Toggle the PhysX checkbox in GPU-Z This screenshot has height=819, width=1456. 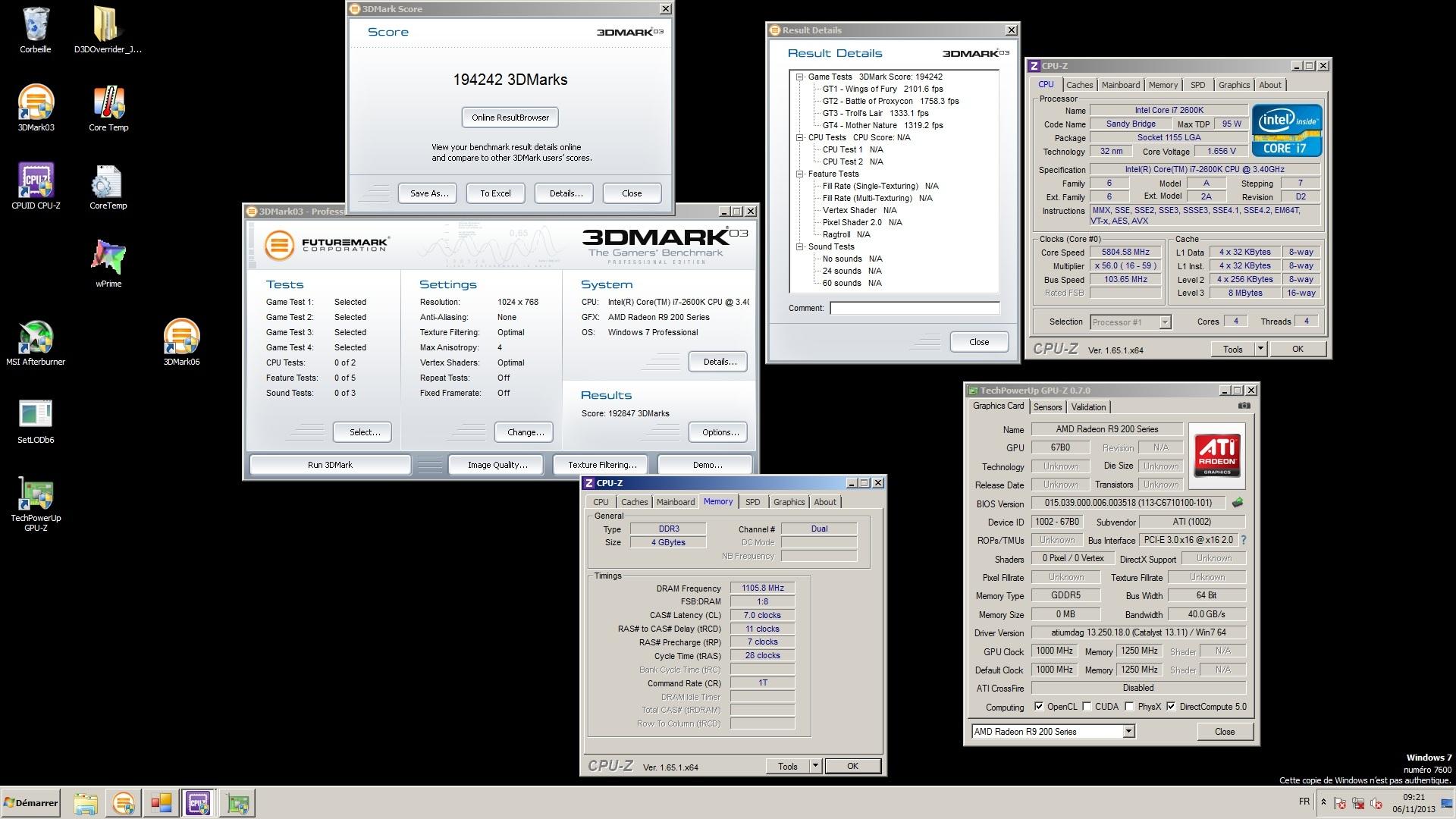coord(1129,706)
